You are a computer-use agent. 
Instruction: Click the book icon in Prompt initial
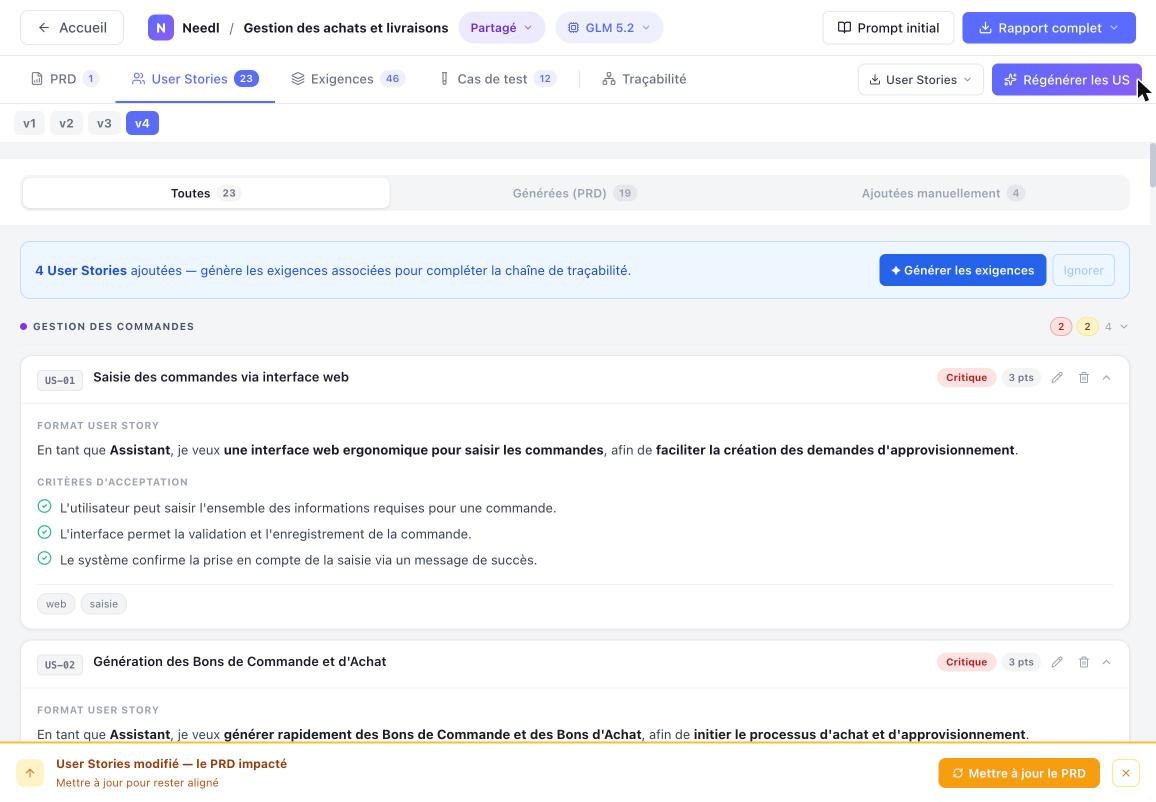(844, 28)
